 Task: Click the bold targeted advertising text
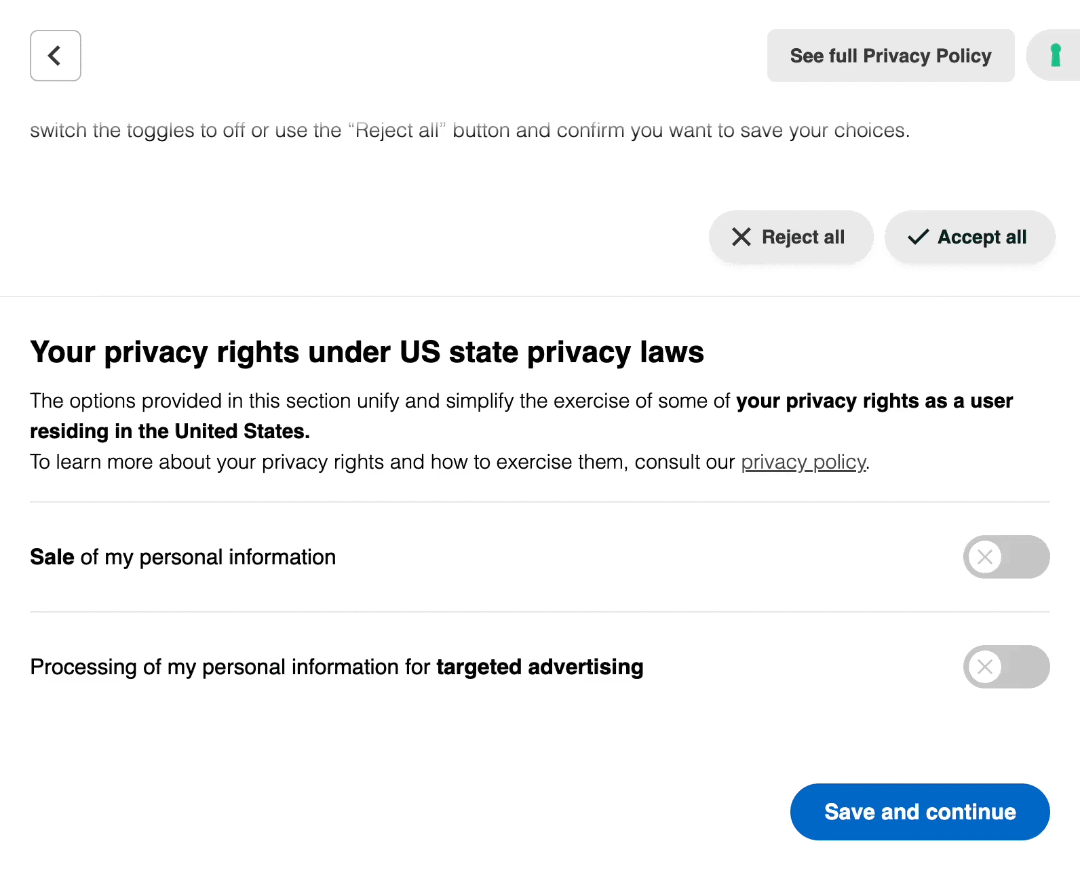pos(540,667)
